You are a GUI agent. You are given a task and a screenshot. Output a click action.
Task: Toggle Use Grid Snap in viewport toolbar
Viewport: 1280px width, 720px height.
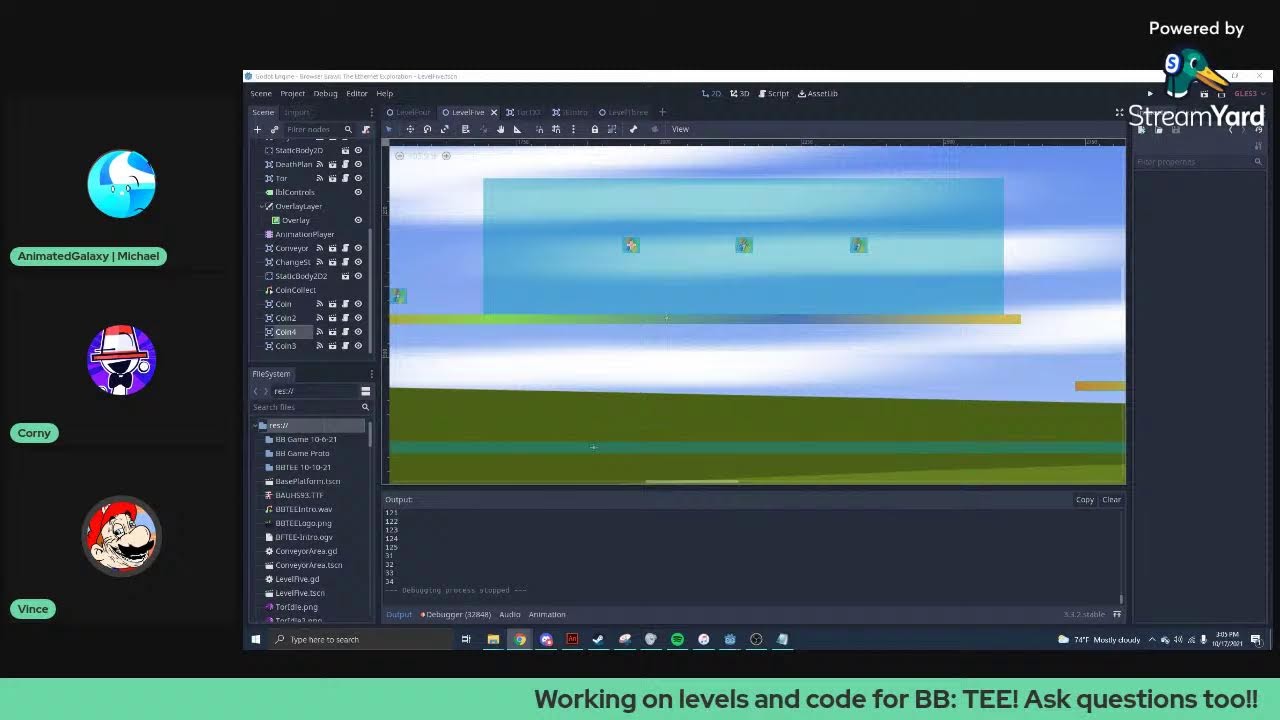click(556, 129)
